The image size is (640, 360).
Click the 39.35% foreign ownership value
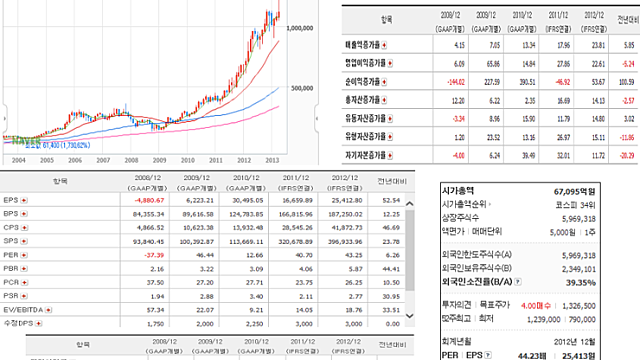point(580,283)
